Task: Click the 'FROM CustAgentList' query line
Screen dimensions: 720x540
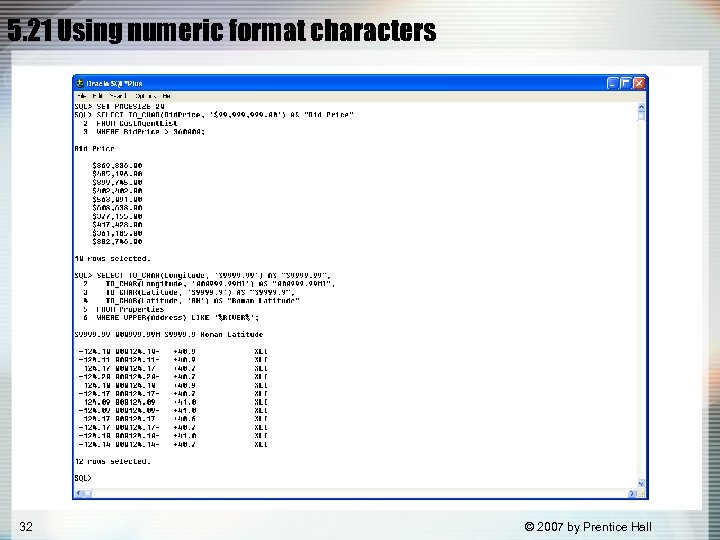Action: coord(130,123)
